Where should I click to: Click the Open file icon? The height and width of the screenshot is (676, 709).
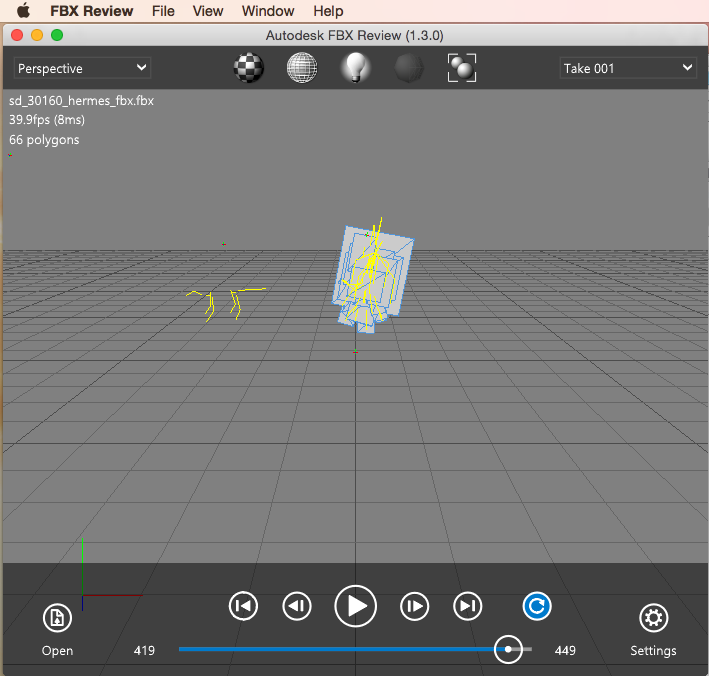click(x=57, y=619)
